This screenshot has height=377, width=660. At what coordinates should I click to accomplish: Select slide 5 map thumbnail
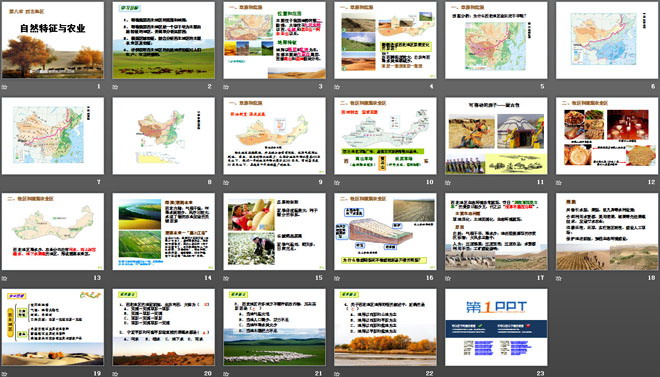[x=496, y=40]
